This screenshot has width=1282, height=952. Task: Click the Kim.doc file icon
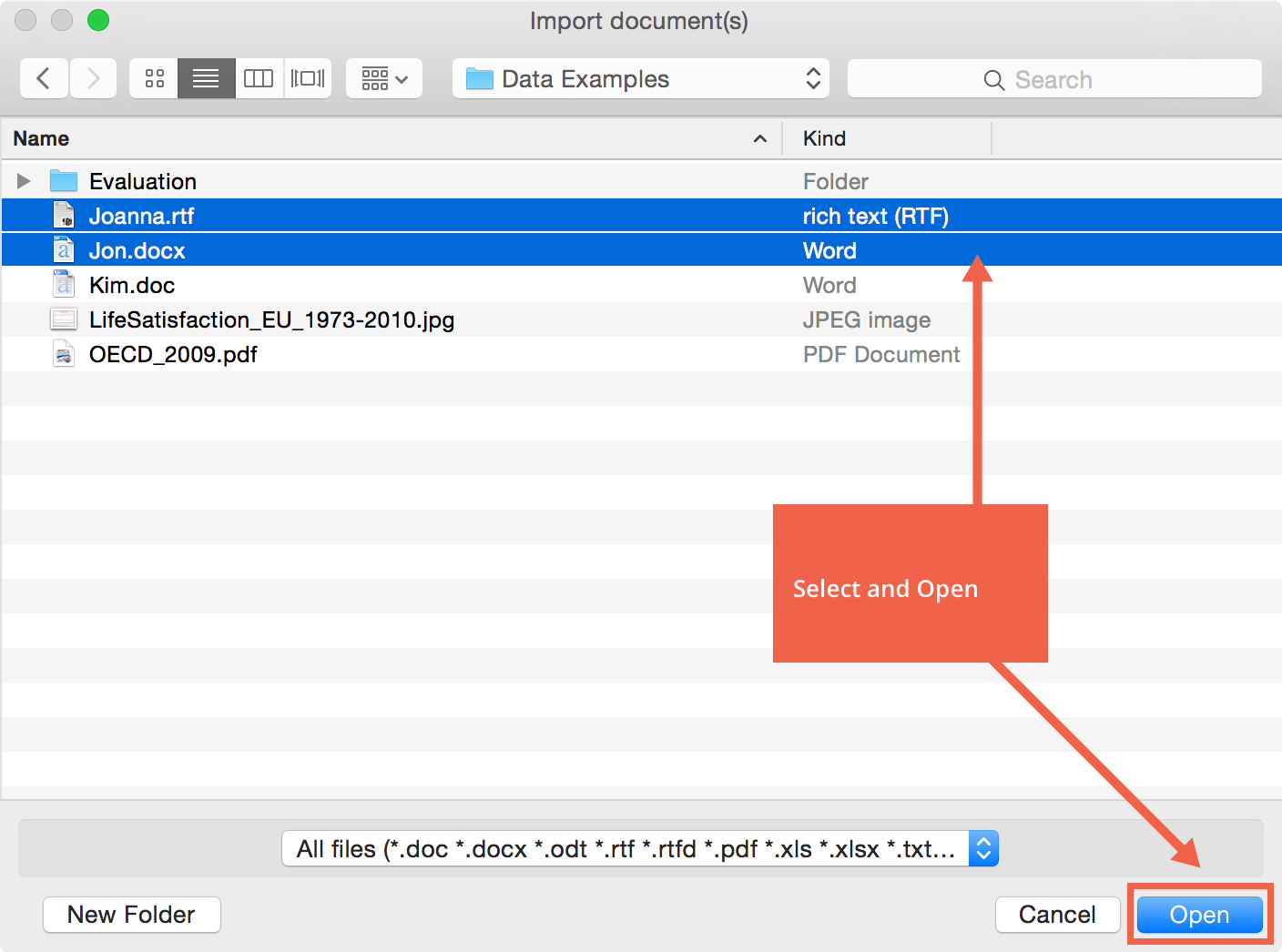(64, 285)
